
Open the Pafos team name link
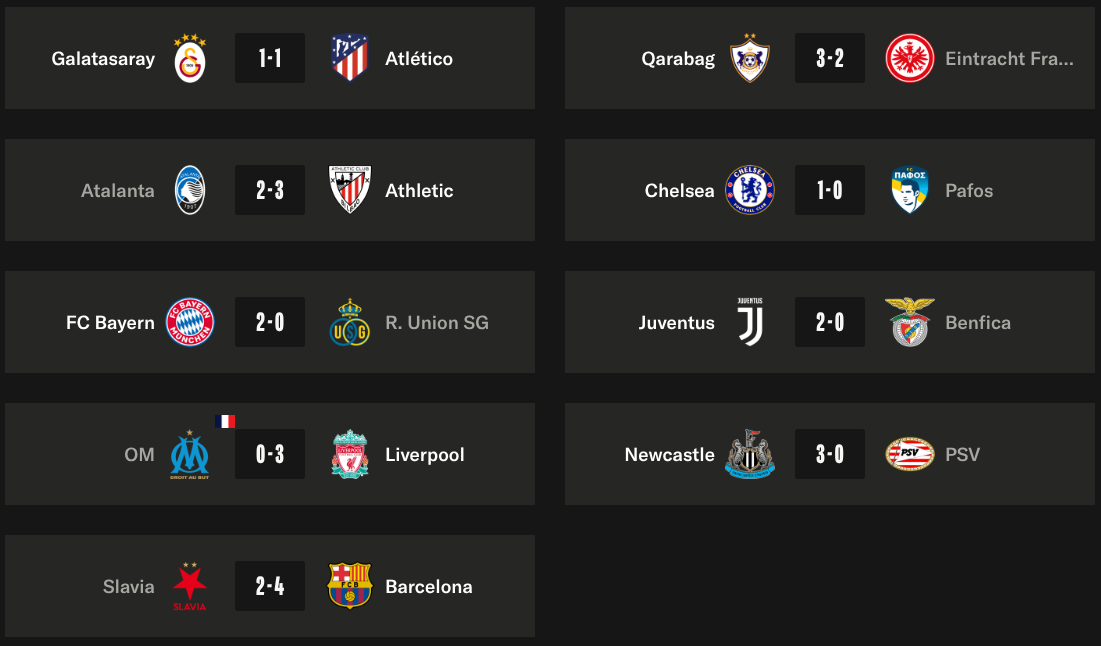969,190
